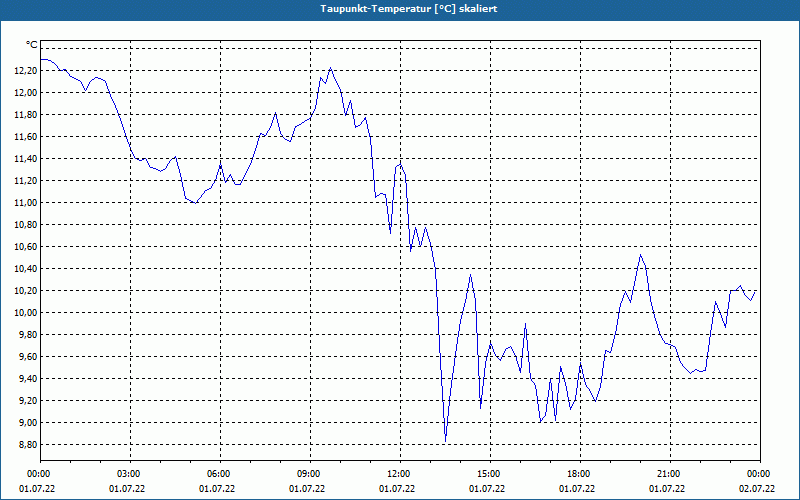Select the 11,20 y-axis label
The height and width of the screenshot is (500, 800).
[x=26, y=181]
